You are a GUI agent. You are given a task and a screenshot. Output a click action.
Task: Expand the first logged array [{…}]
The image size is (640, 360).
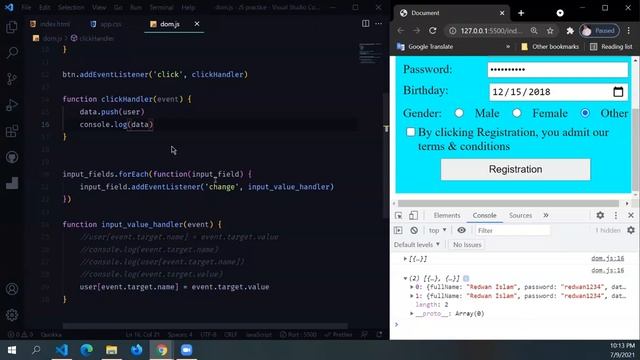coord(405,259)
